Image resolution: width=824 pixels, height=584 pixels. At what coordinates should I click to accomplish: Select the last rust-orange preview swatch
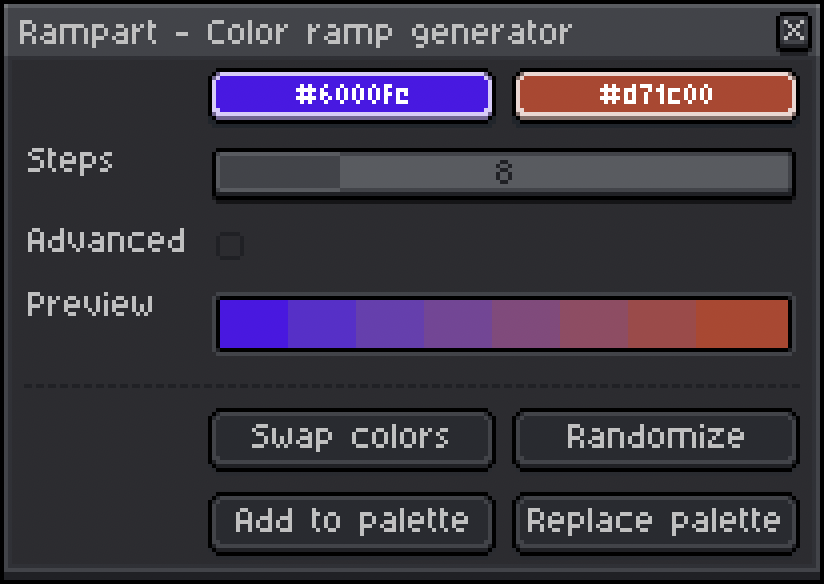click(743, 324)
